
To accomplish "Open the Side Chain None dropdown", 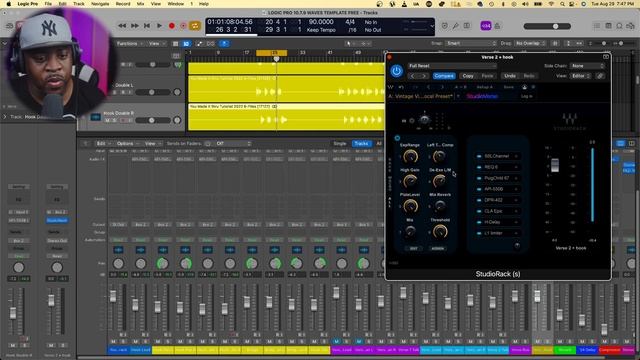I will click(x=587, y=66).
